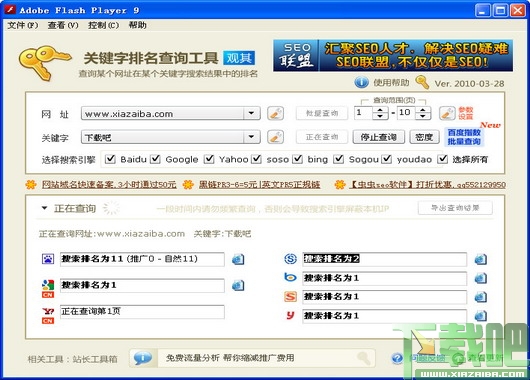Screen dimensions: 530x380
Task: Click the 站长工具箱 related tools link
Action: (95, 359)
